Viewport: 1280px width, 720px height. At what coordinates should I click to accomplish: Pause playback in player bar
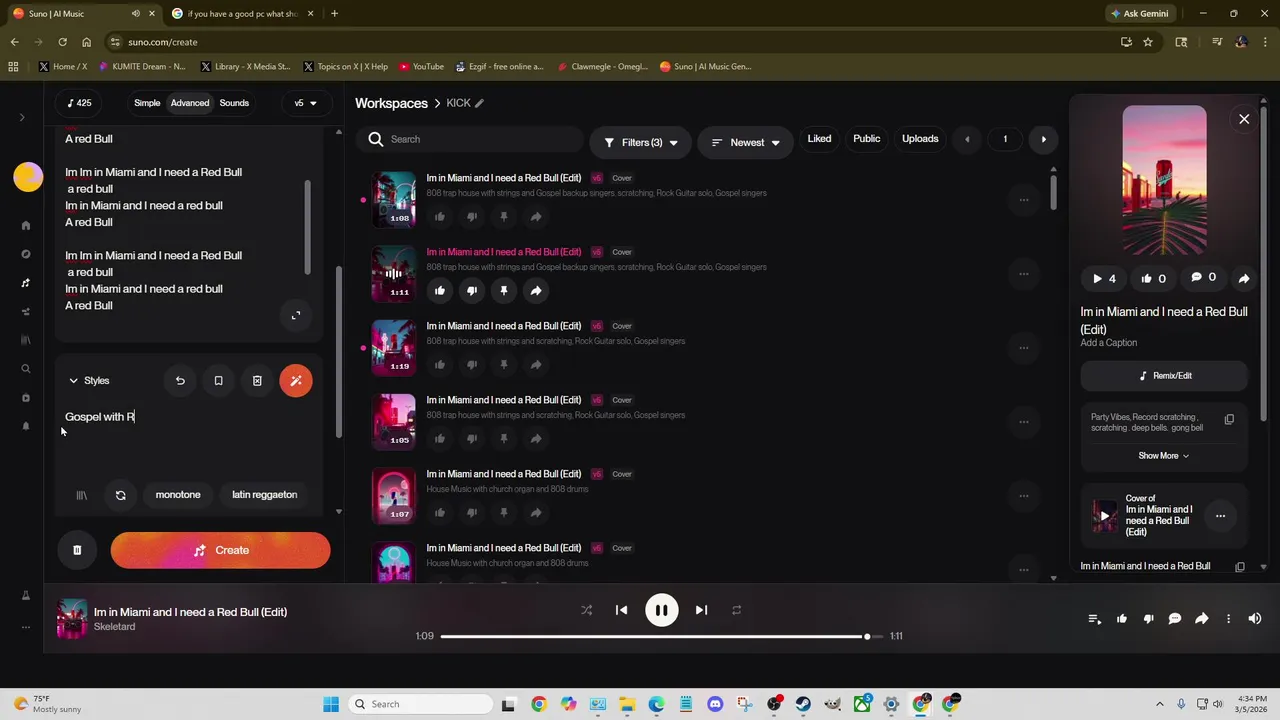(661, 610)
